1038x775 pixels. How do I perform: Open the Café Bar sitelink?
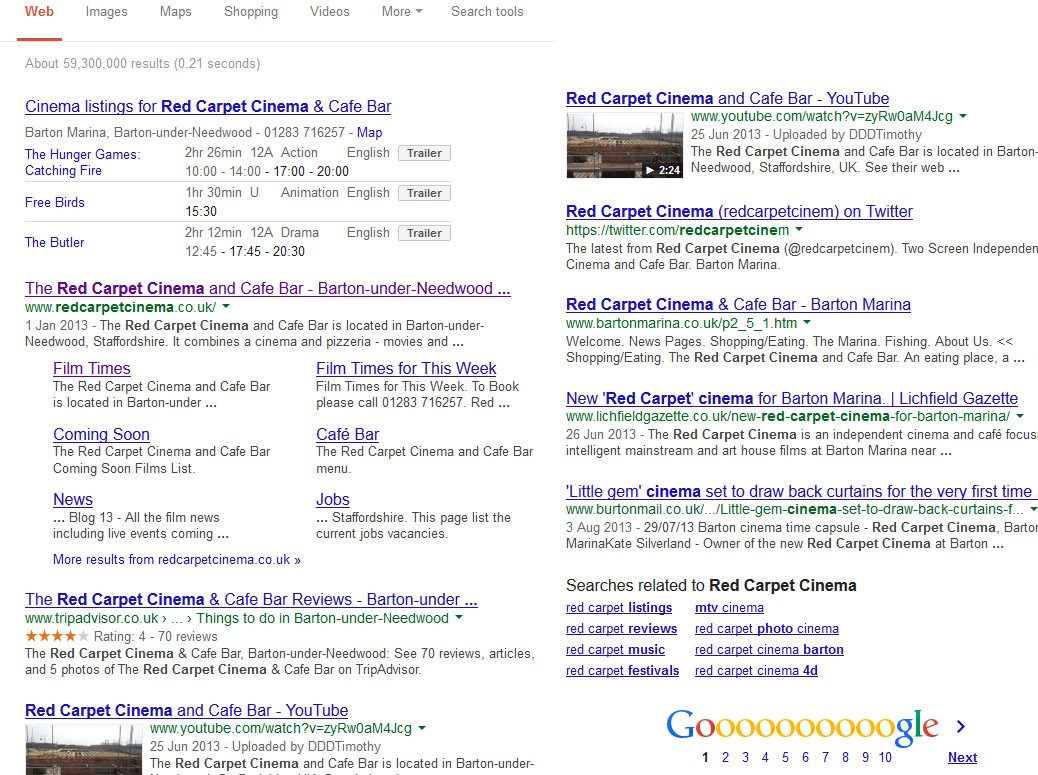click(348, 434)
